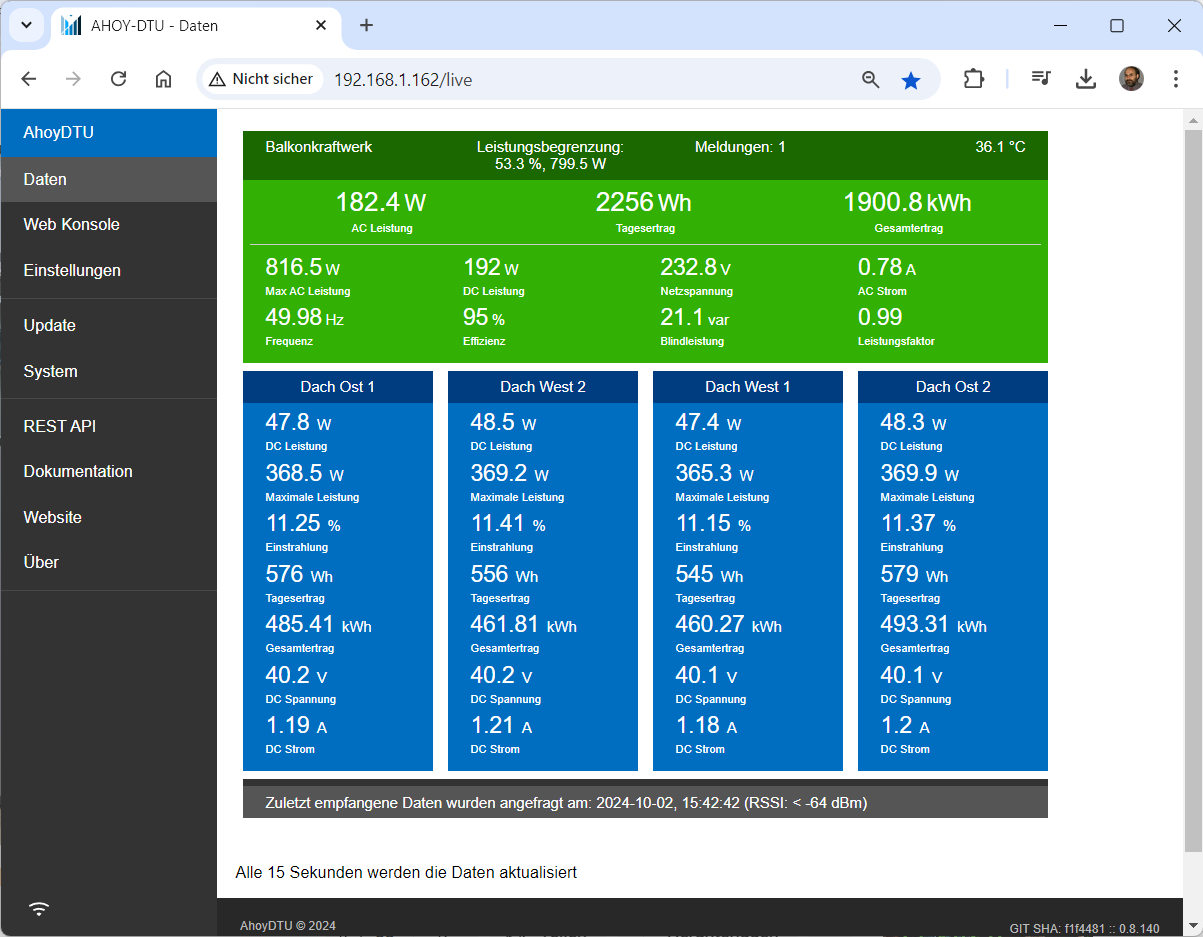
Task: Click the browser home icon
Action: pyautogui.click(x=164, y=80)
